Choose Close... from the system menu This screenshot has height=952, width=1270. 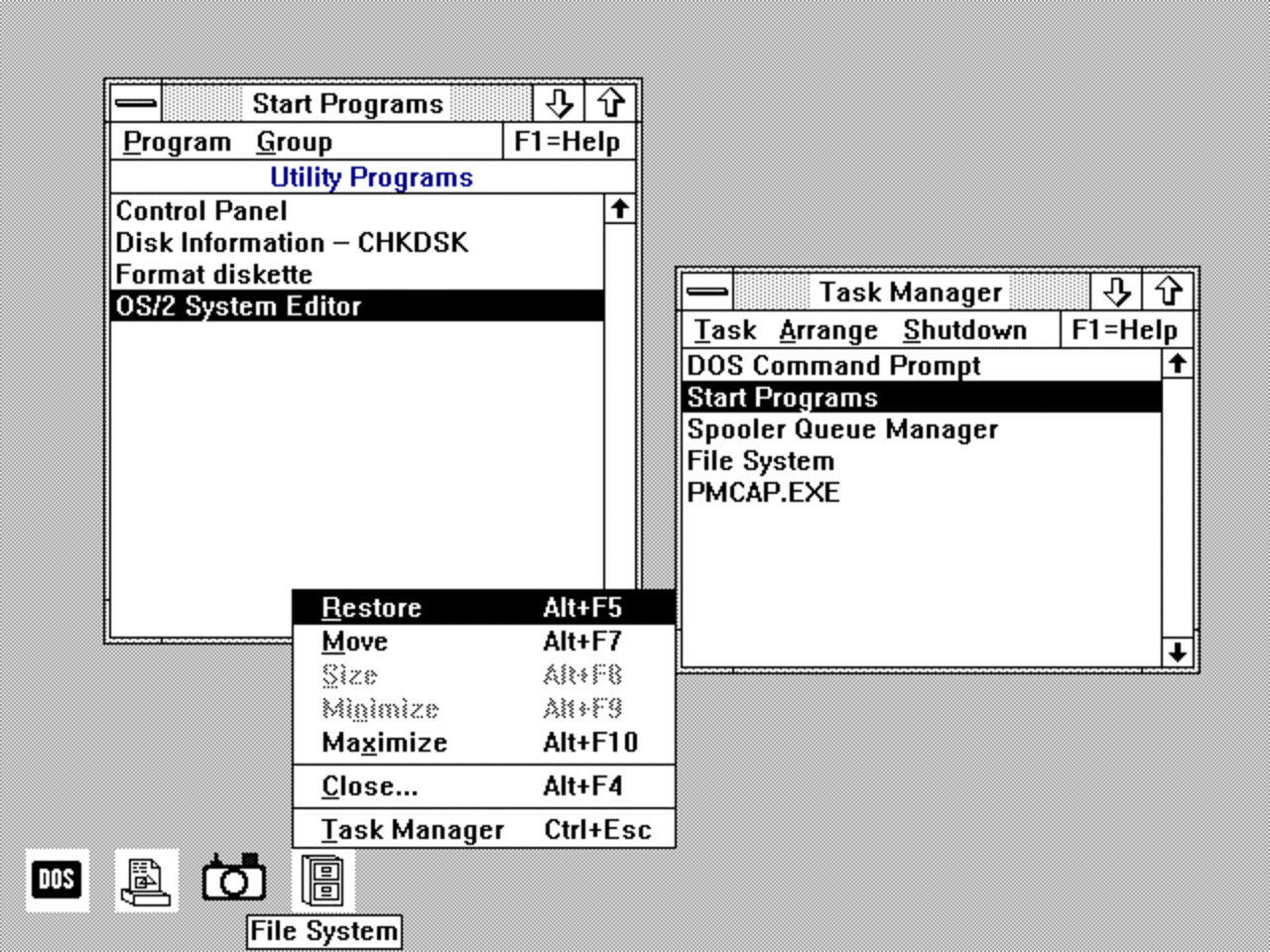[x=484, y=786]
